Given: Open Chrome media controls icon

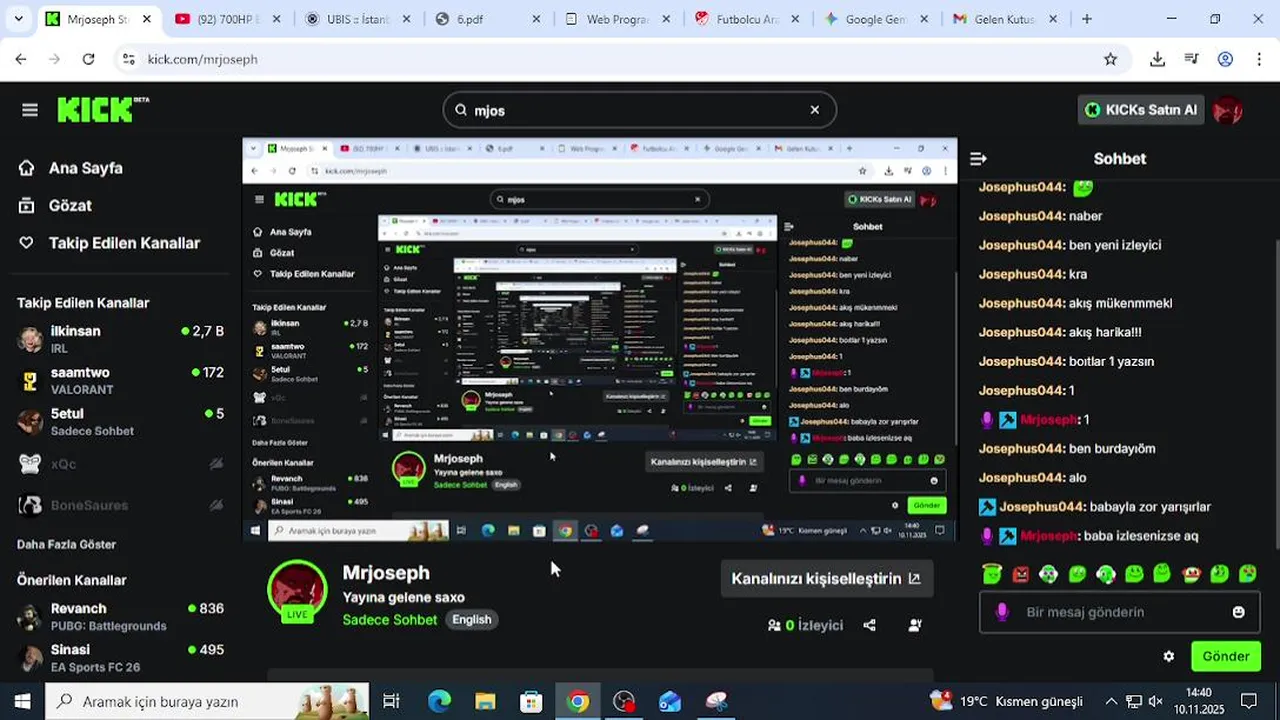Looking at the screenshot, I should [x=1191, y=59].
